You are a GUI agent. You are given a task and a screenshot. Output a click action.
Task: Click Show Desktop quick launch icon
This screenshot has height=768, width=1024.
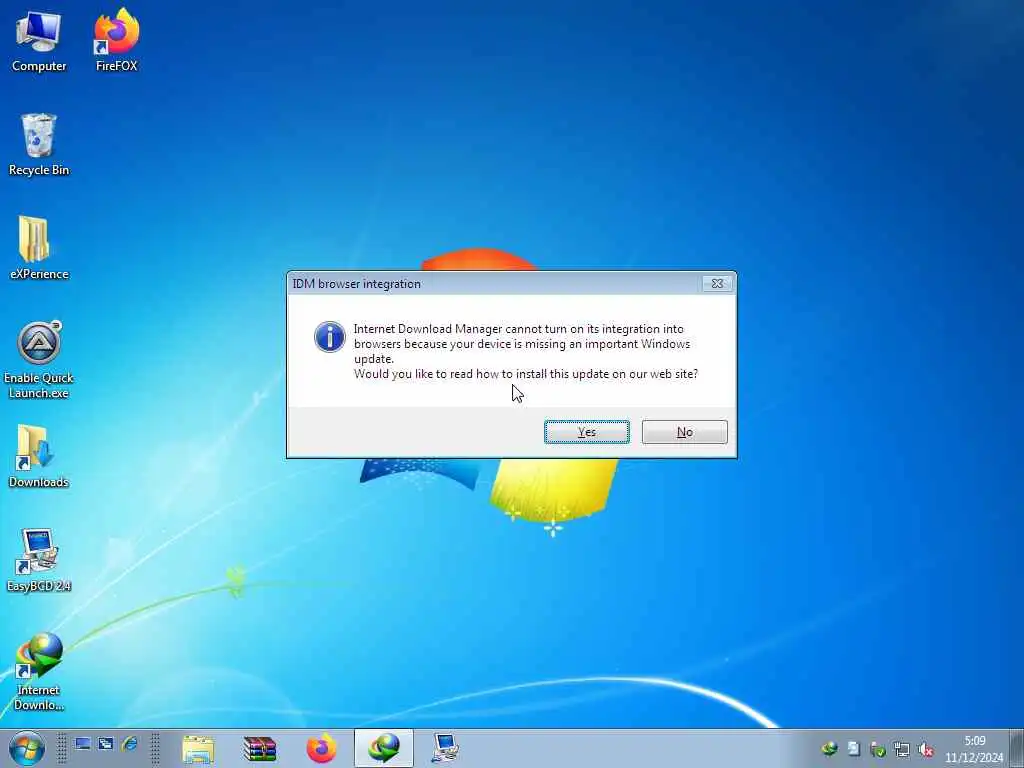point(82,744)
